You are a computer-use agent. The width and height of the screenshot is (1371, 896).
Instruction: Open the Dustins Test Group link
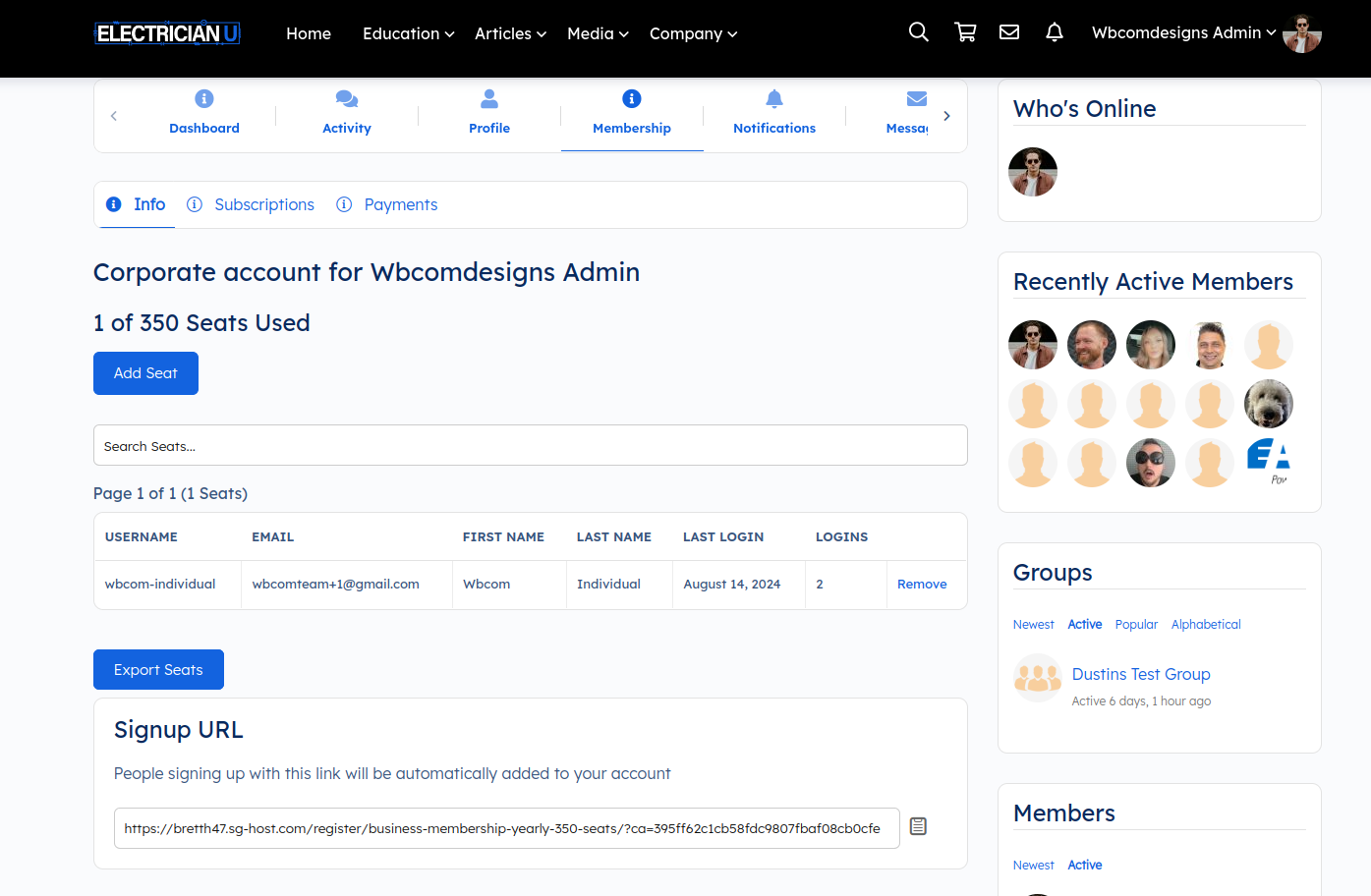(1140, 674)
